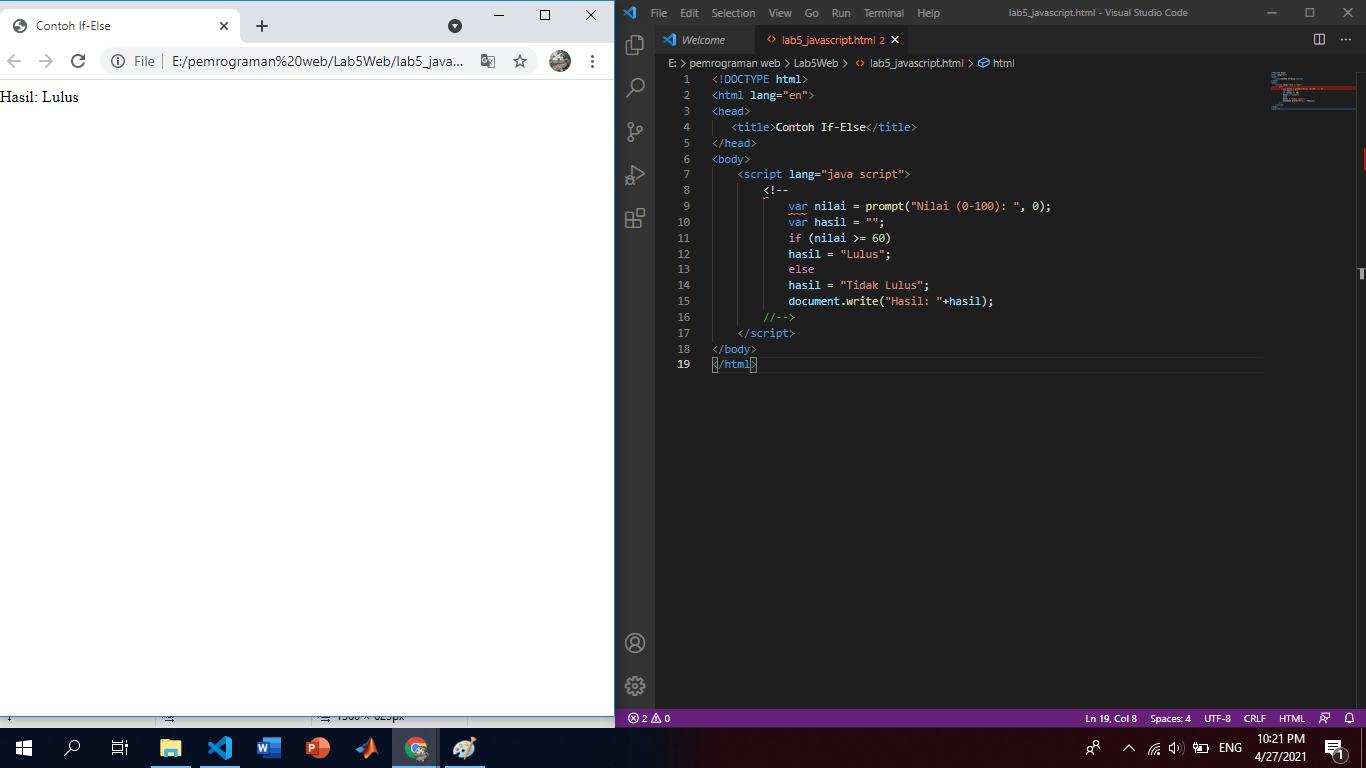The height and width of the screenshot is (768, 1366).
Task: Open the Search panel in the activity bar
Action: pos(635,87)
